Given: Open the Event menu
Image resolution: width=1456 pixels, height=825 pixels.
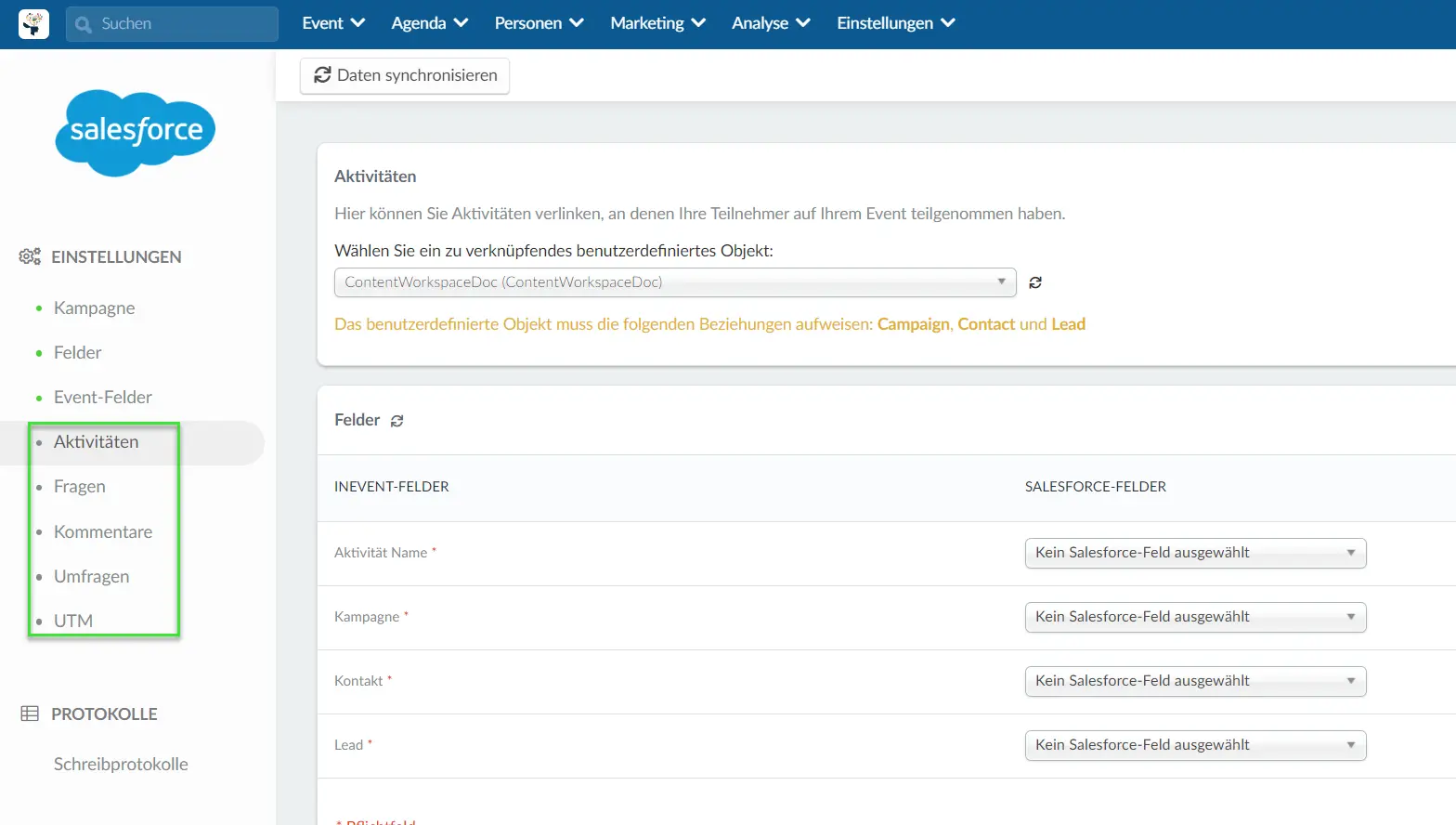Looking at the screenshot, I should [x=333, y=23].
